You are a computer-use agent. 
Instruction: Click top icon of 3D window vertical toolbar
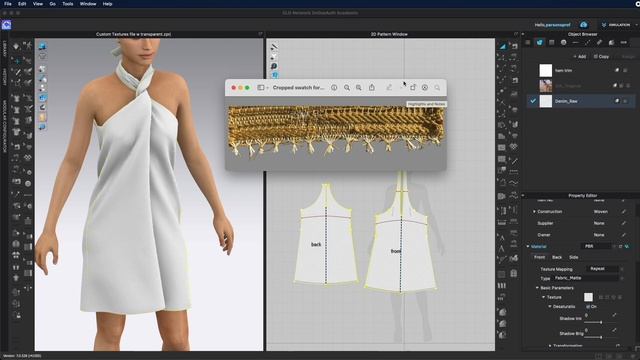[x=42, y=46]
